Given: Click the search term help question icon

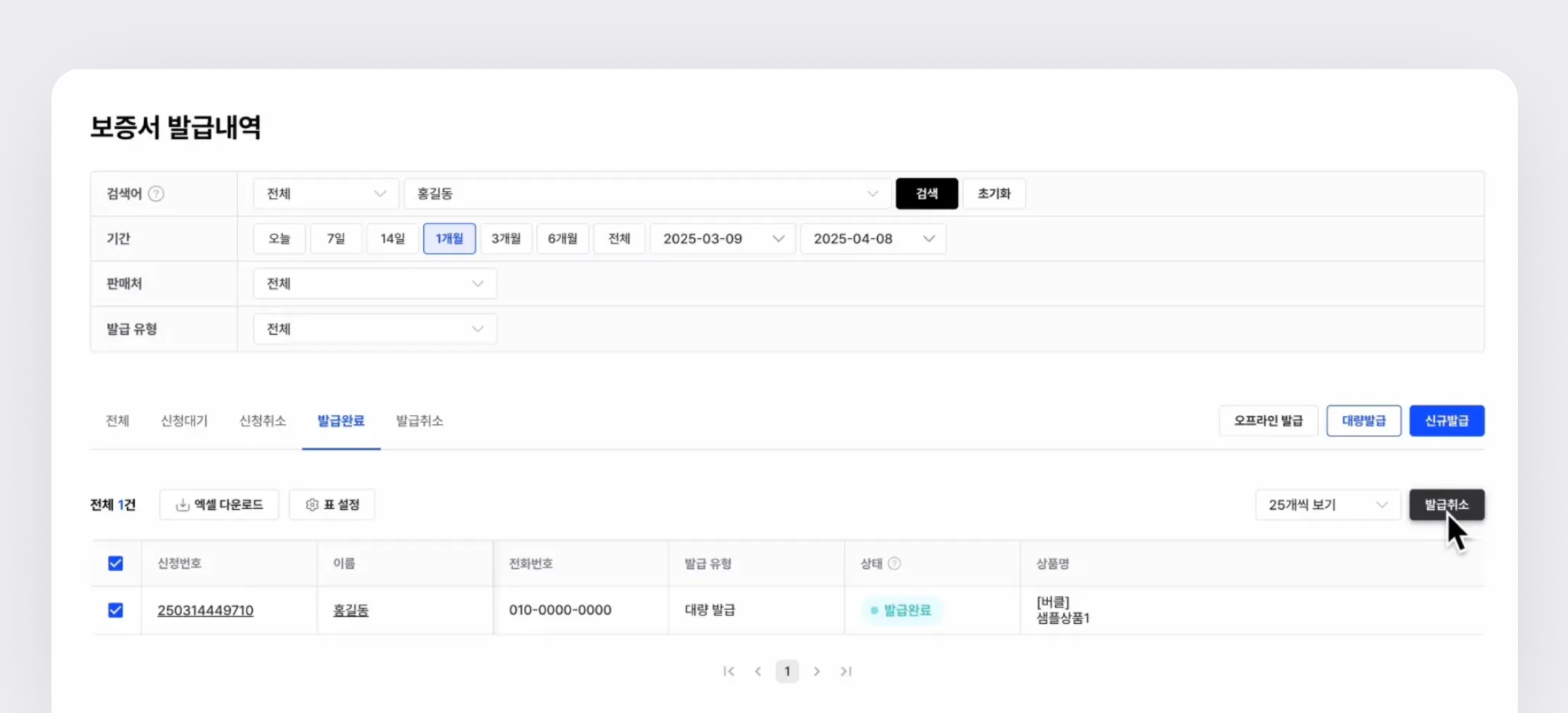Looking at the screenshot, I should click(156, 193).
